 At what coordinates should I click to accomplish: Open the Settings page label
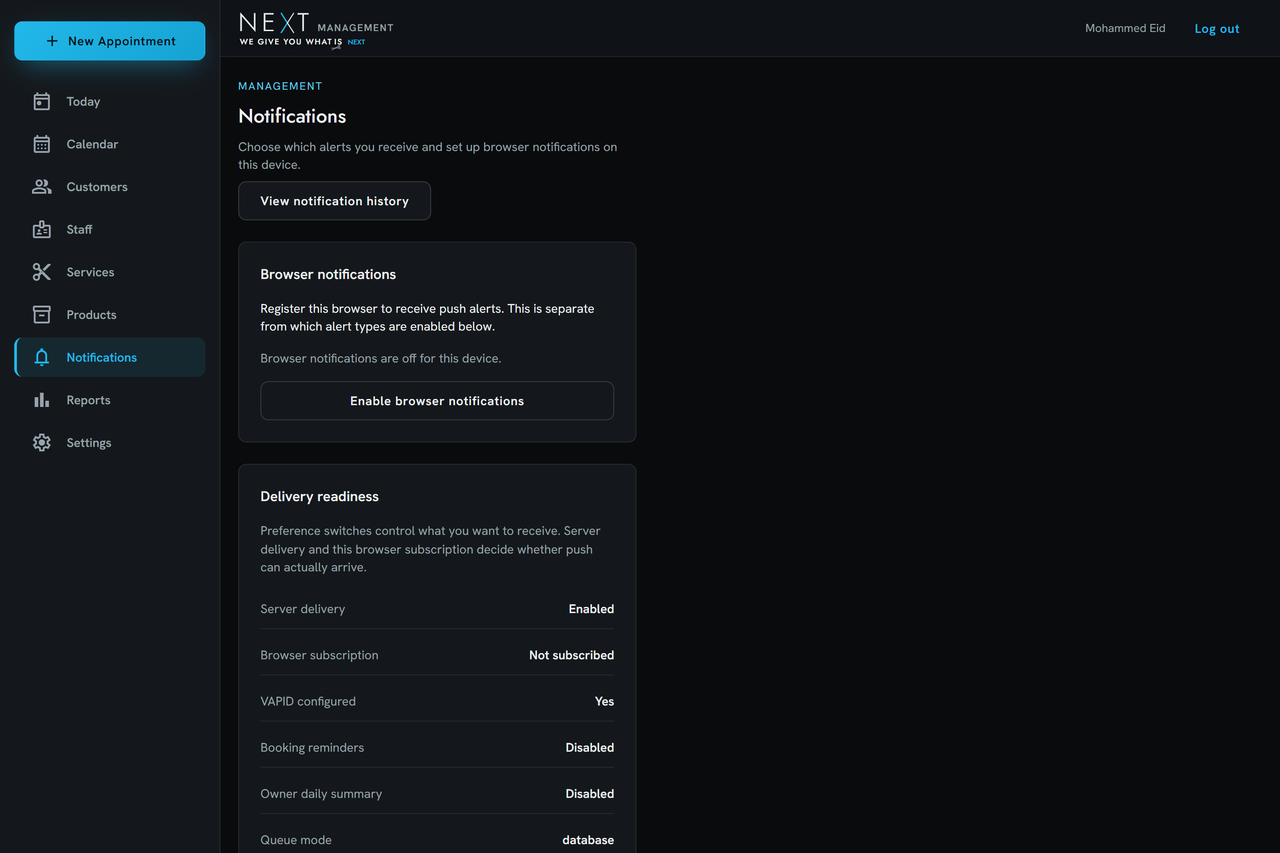[x=89, y=443]
